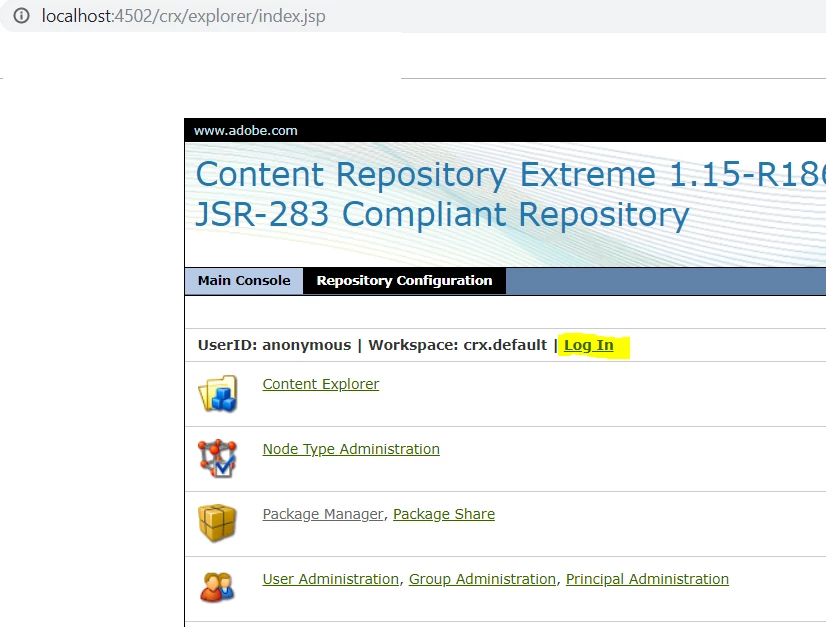The image size is (826, 627).
Task: Click the 'Content Repository Extreme' heading
Action: [x=426, y=174]
